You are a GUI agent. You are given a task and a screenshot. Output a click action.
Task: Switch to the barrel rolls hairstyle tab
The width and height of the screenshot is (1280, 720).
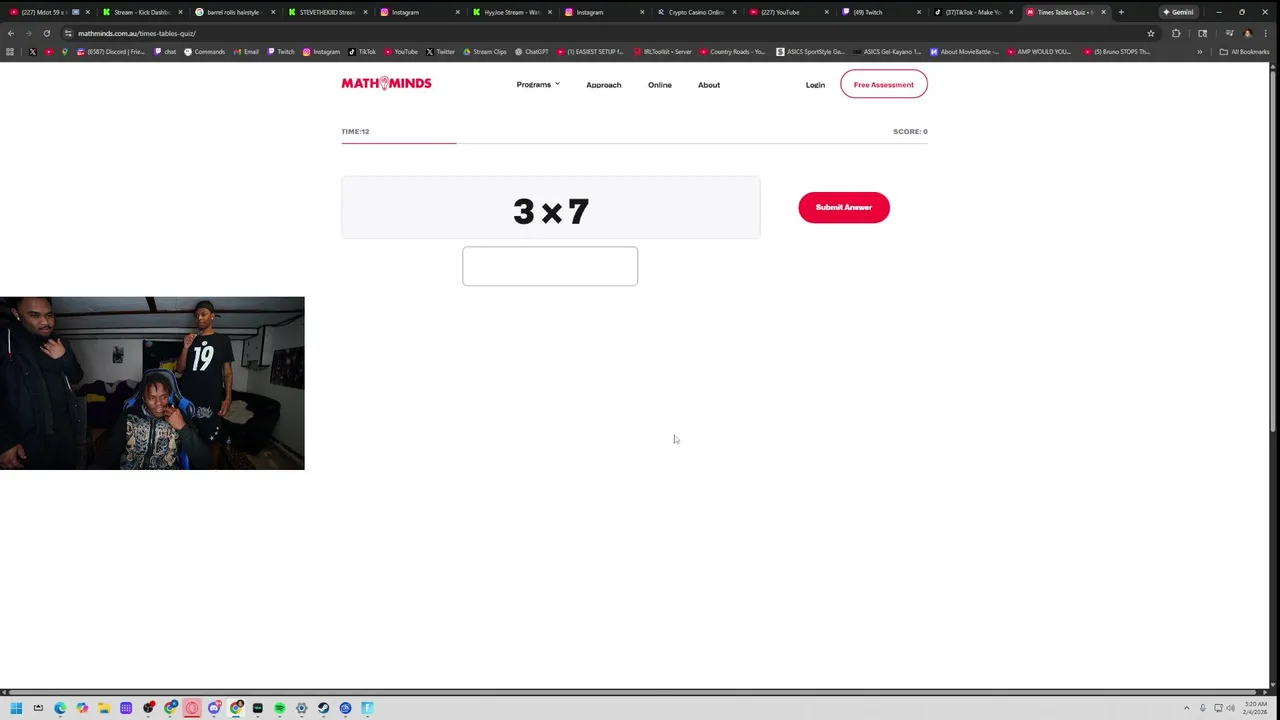click(x=233, y=12)
